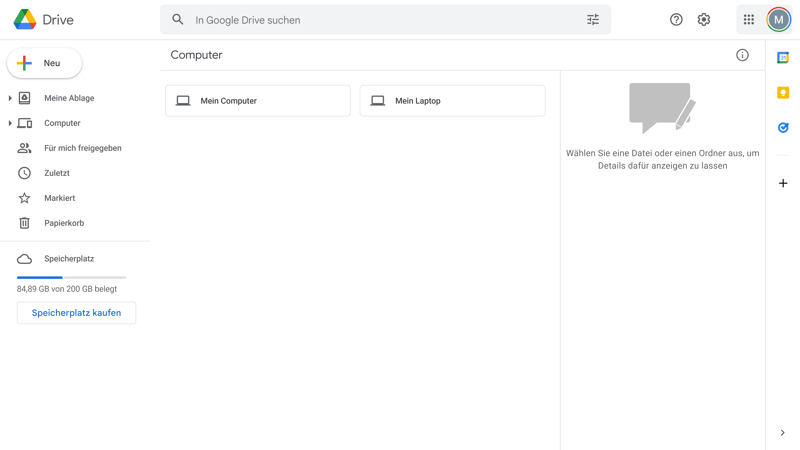Open the settings gear icon
This screenshot has height=450, width=800.
(x=704, y=20)
